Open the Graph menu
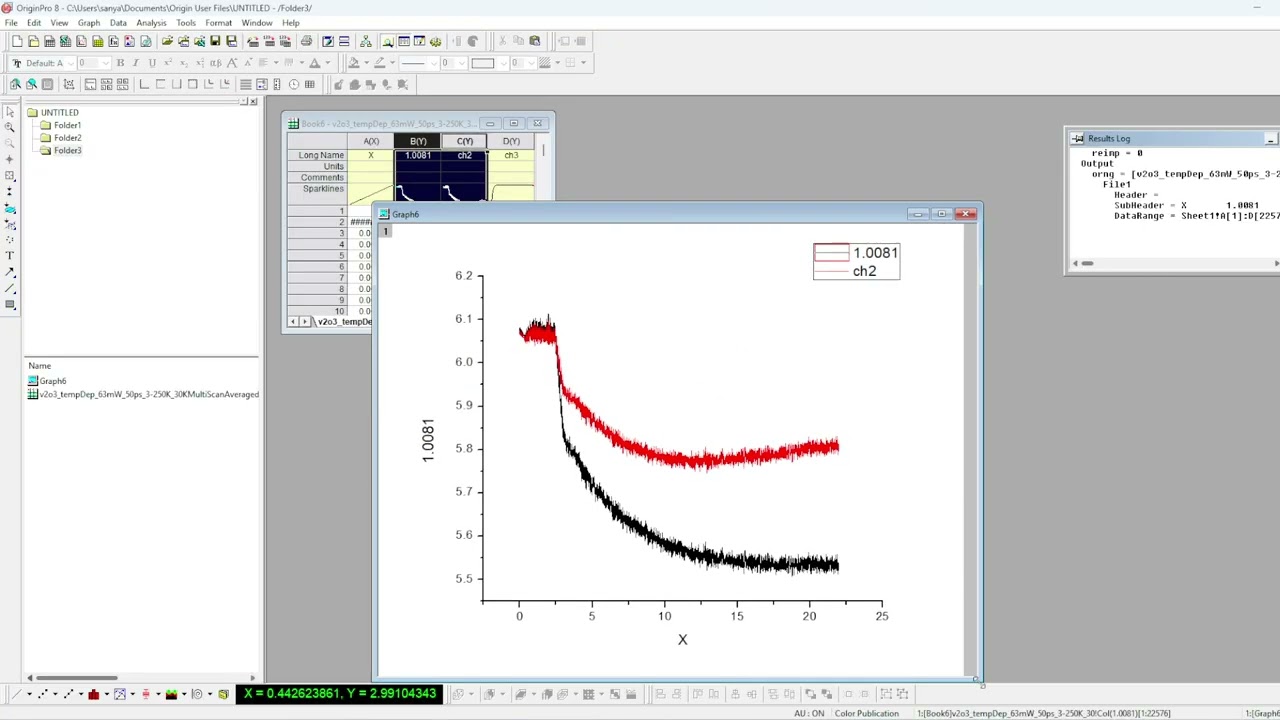Image resolution: width=1280 pixels, height=720 pixels. 88,23
